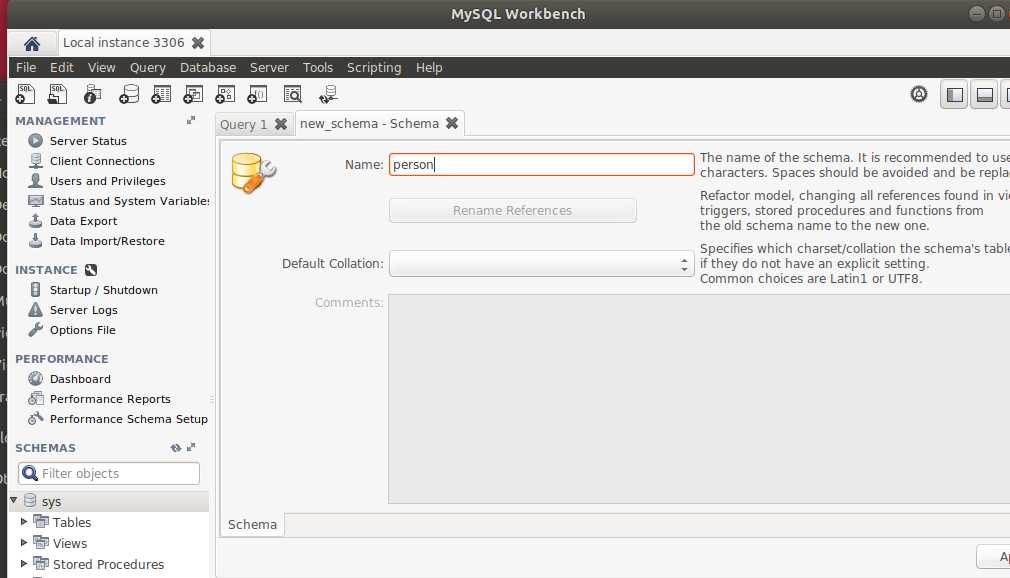This screenshot has width=1010, height=578.
Task: Click the Filter objects search field
Action: click(109, 473)
